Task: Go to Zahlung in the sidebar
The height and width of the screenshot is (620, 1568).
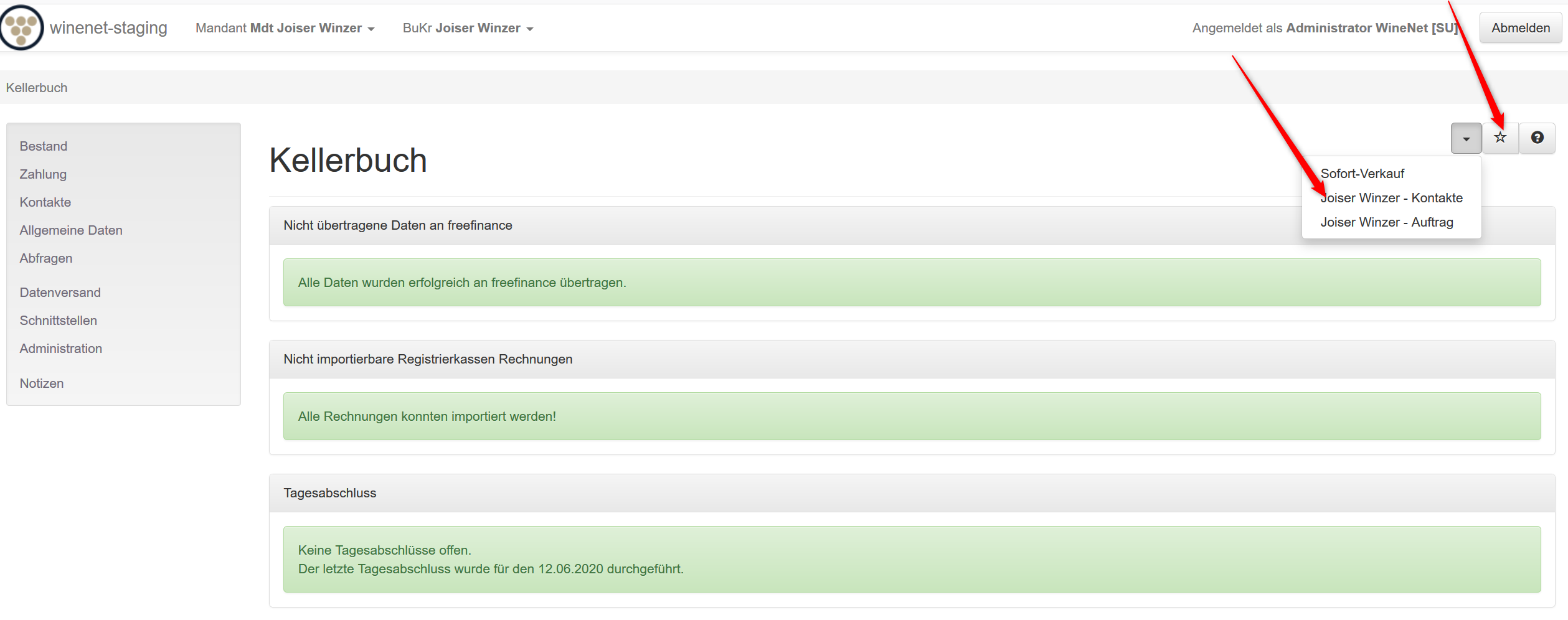Action: tap(43, 174)
